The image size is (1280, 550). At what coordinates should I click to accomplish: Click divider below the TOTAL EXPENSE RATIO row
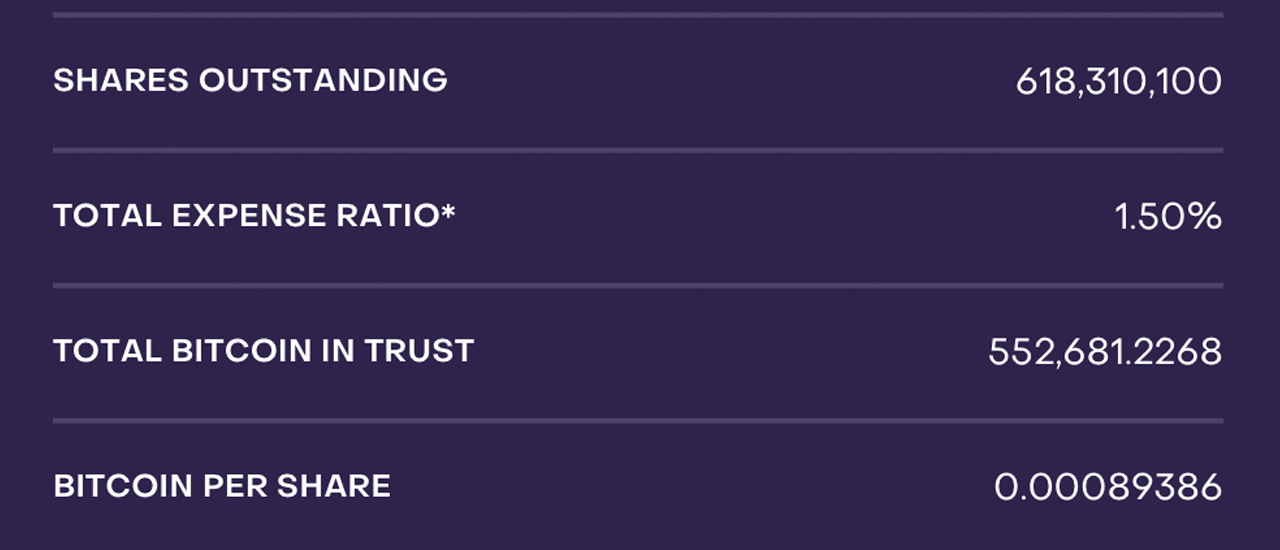(x=638, y=285)
